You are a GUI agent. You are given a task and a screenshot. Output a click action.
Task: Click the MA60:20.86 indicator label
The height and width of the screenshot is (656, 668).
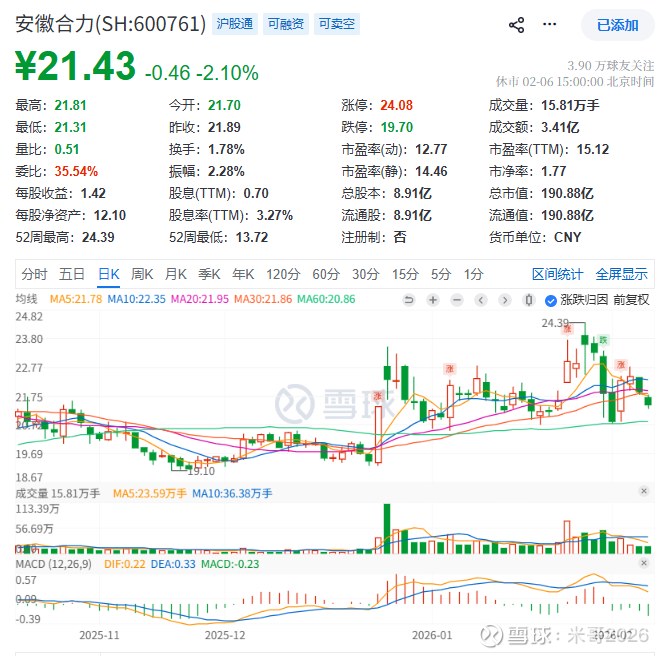(x=326, y=299)
